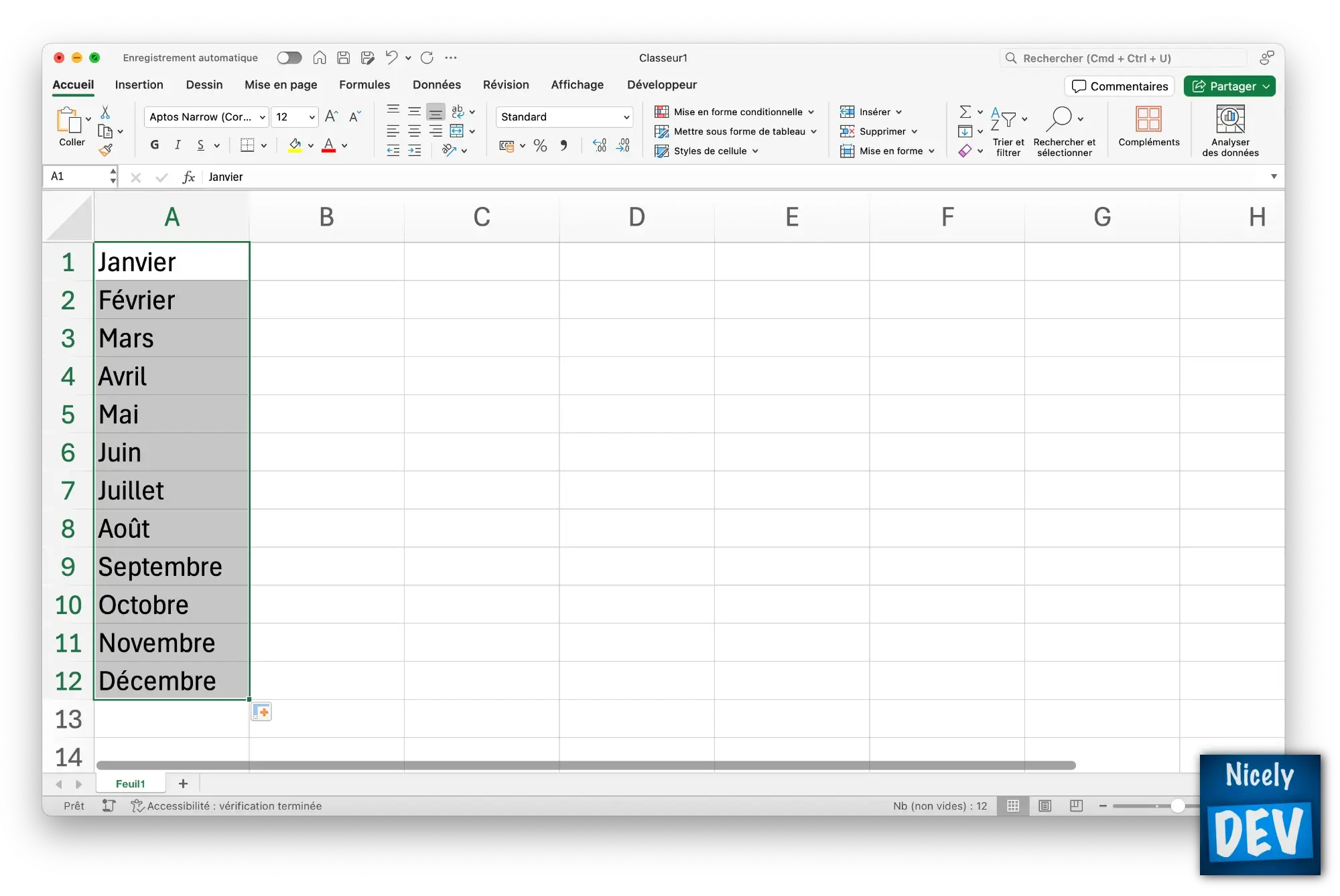Click cell A1 containing Janvier
This screenshot has width=1340, height=896.
171,261
